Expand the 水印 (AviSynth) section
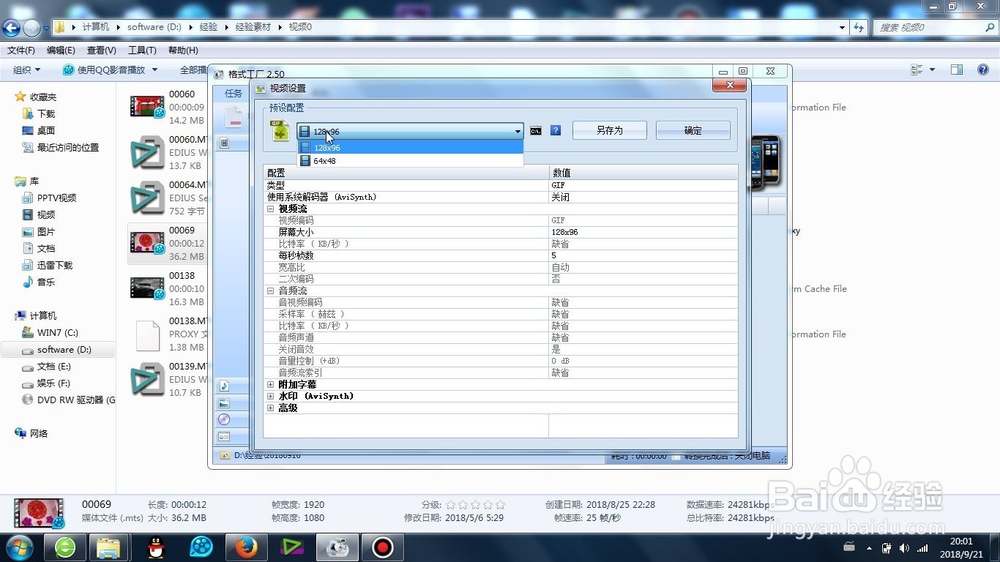This screenshot has width=1000, height=562. [270, 396]
